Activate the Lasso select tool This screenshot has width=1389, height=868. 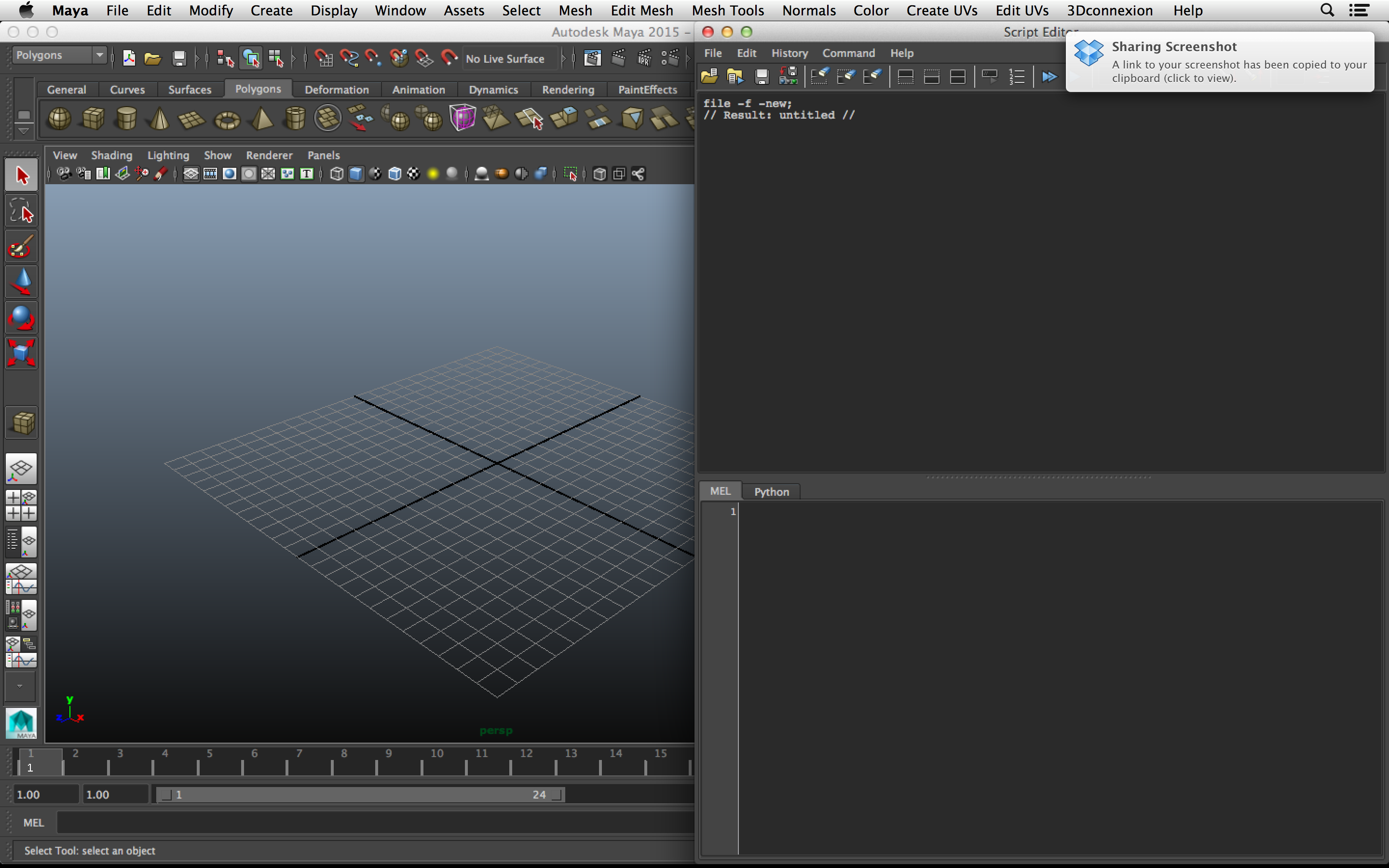point(22,211)
